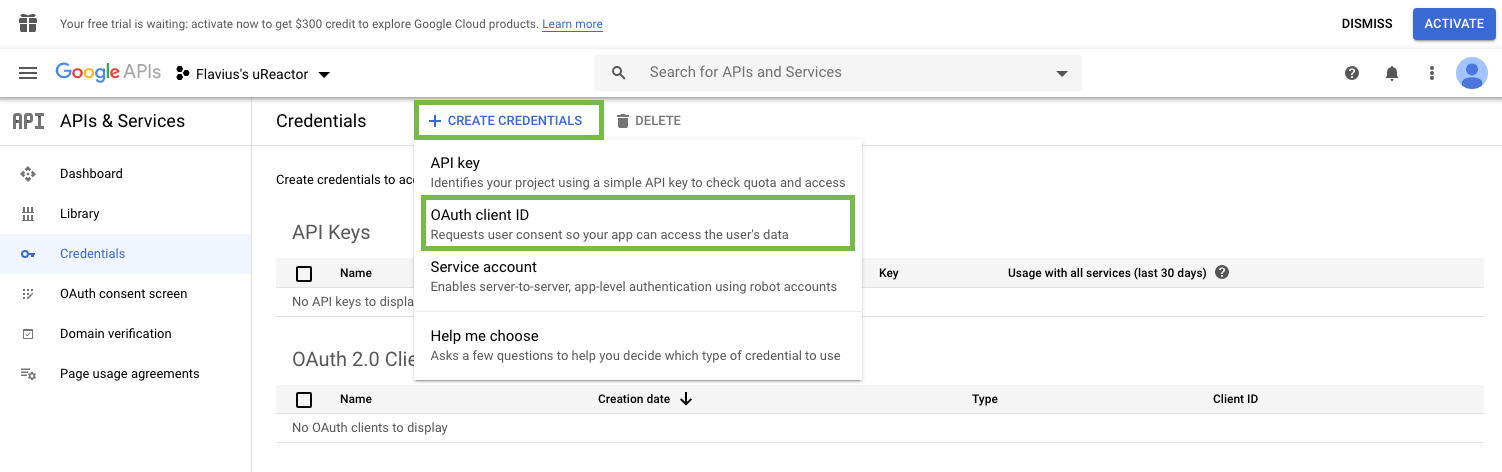Screen dimensions: 1502x472
Task: Focus the Search for APIs and Services field
Action: (x=838, y=73)
